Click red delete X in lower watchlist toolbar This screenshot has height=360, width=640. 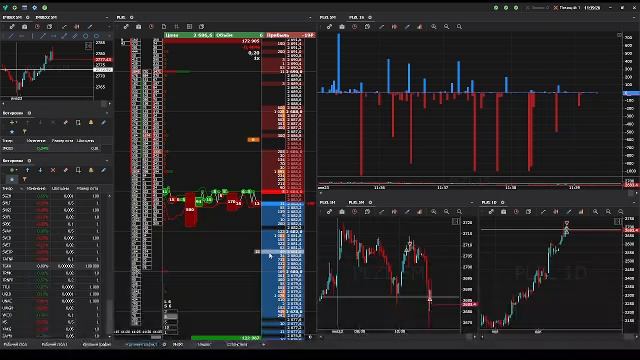click(53, 170)
